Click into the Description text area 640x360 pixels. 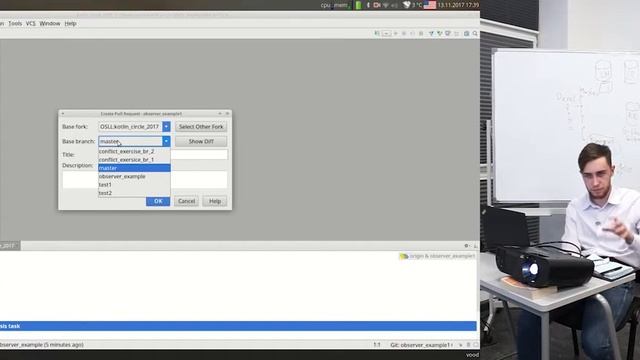[x=199, y=180]
